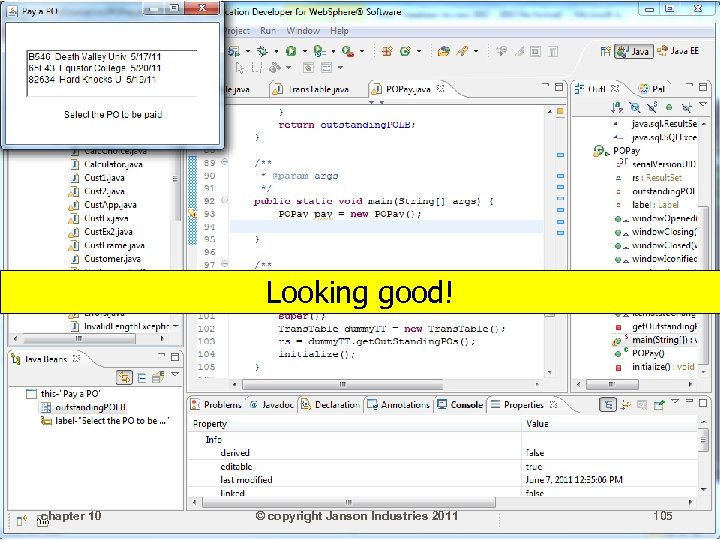Click the selection arrow tool in second toolbar row

[240, 68]
